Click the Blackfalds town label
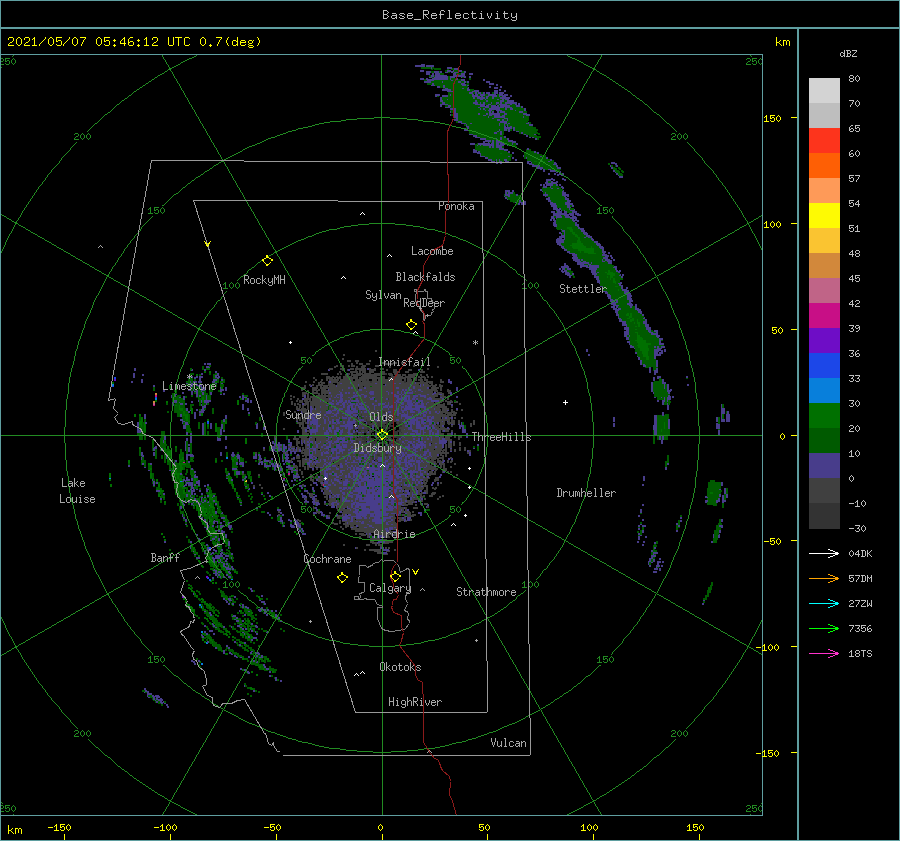 pos(425,277)
